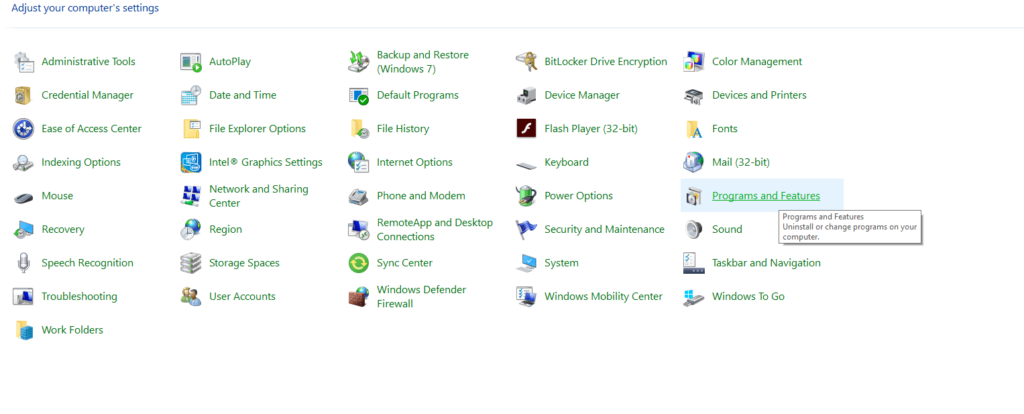1024x414 pixels.
Task: Open the Taskbar and Navigation link
Action: pyautogui.click(x=766, y=263)
